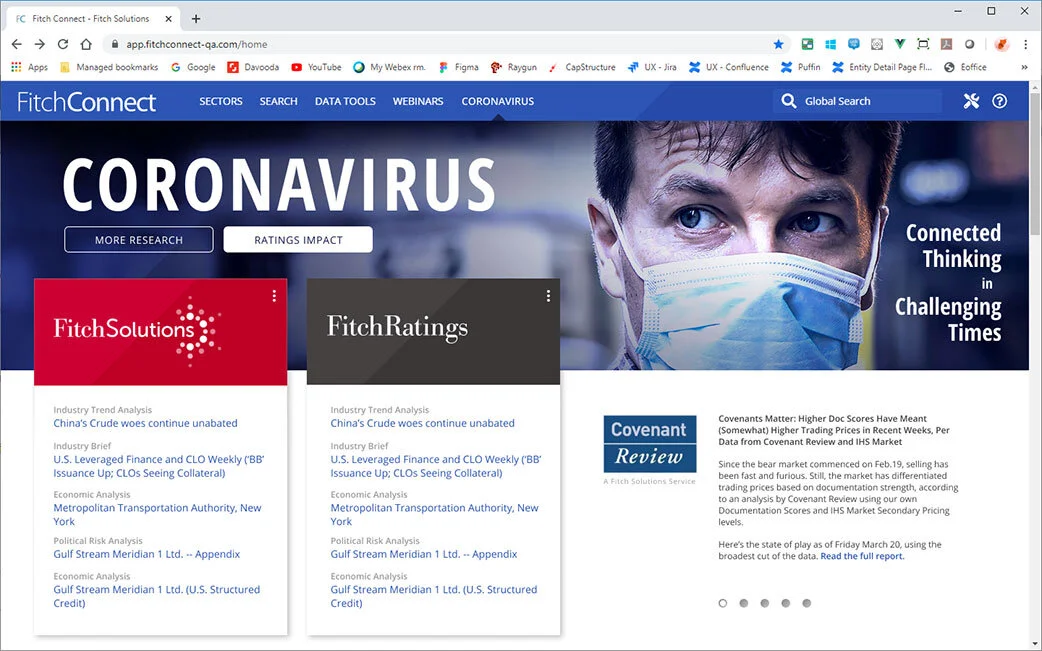Open the UX - Jira bookmark

coord(652,67)
